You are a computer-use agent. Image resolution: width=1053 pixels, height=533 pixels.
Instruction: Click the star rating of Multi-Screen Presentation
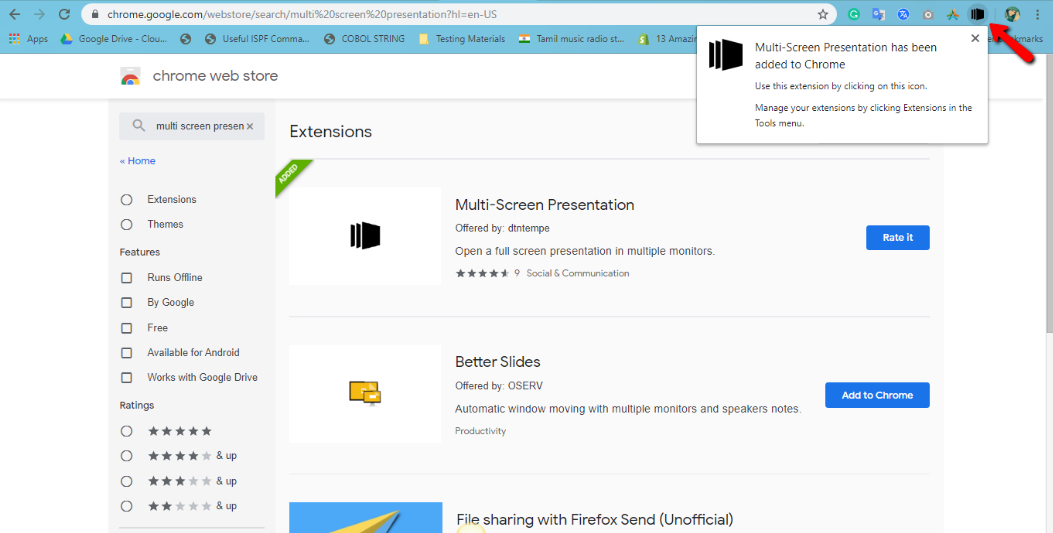(482, 273)
